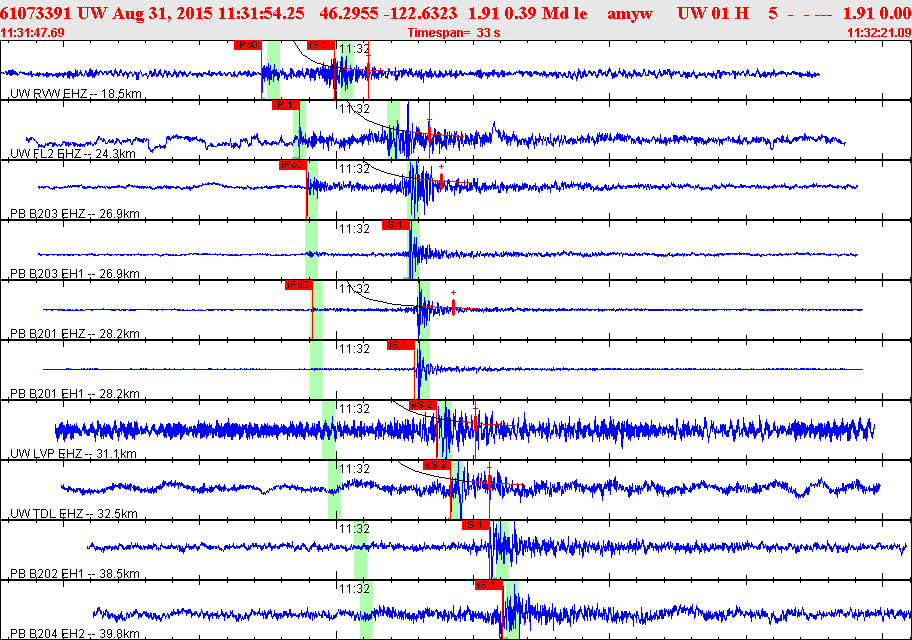
Task: Click window end time '11:32:21.09'
Action: pos(879,33)
